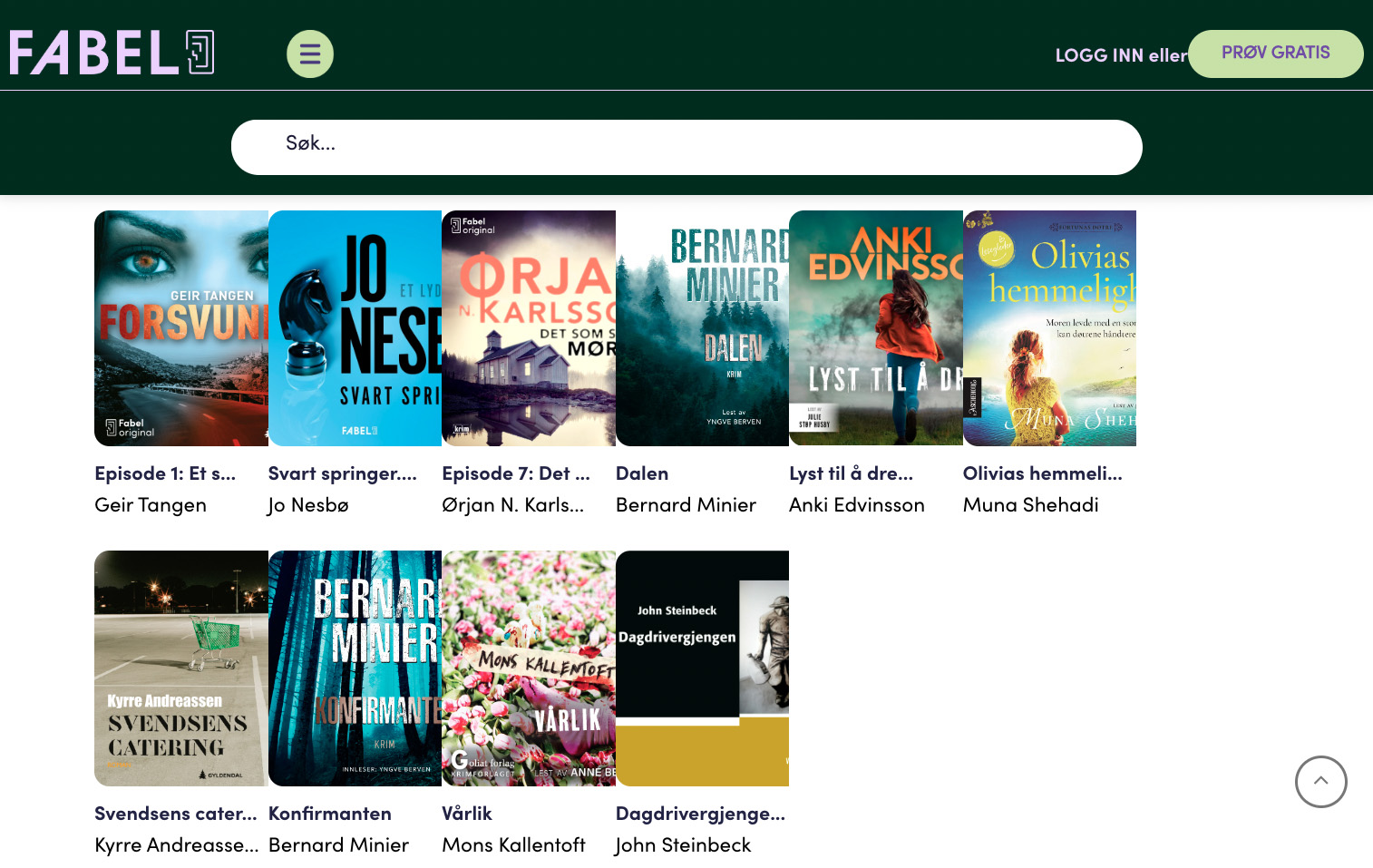The height and width of the screenshot is (868, 1373).
Task: Click the PRØV GRATIS button
Action: (1275, 54)
